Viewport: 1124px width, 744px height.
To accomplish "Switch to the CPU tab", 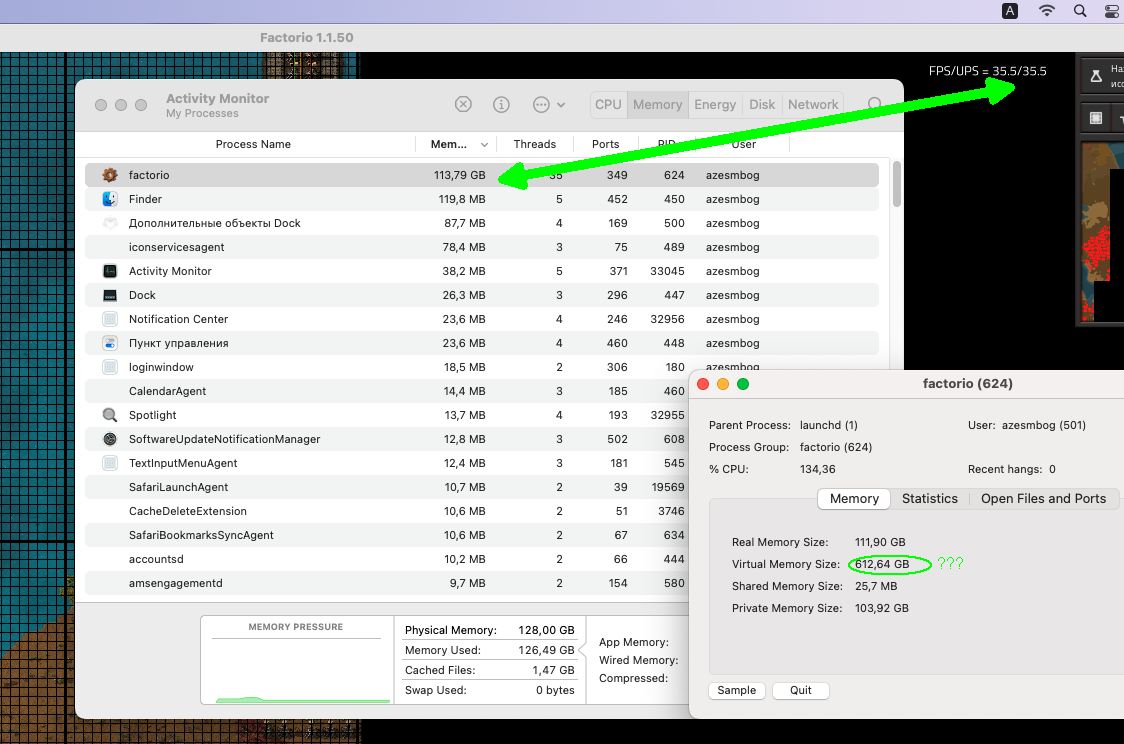I will pyautogui.click(x=608, y=105).
